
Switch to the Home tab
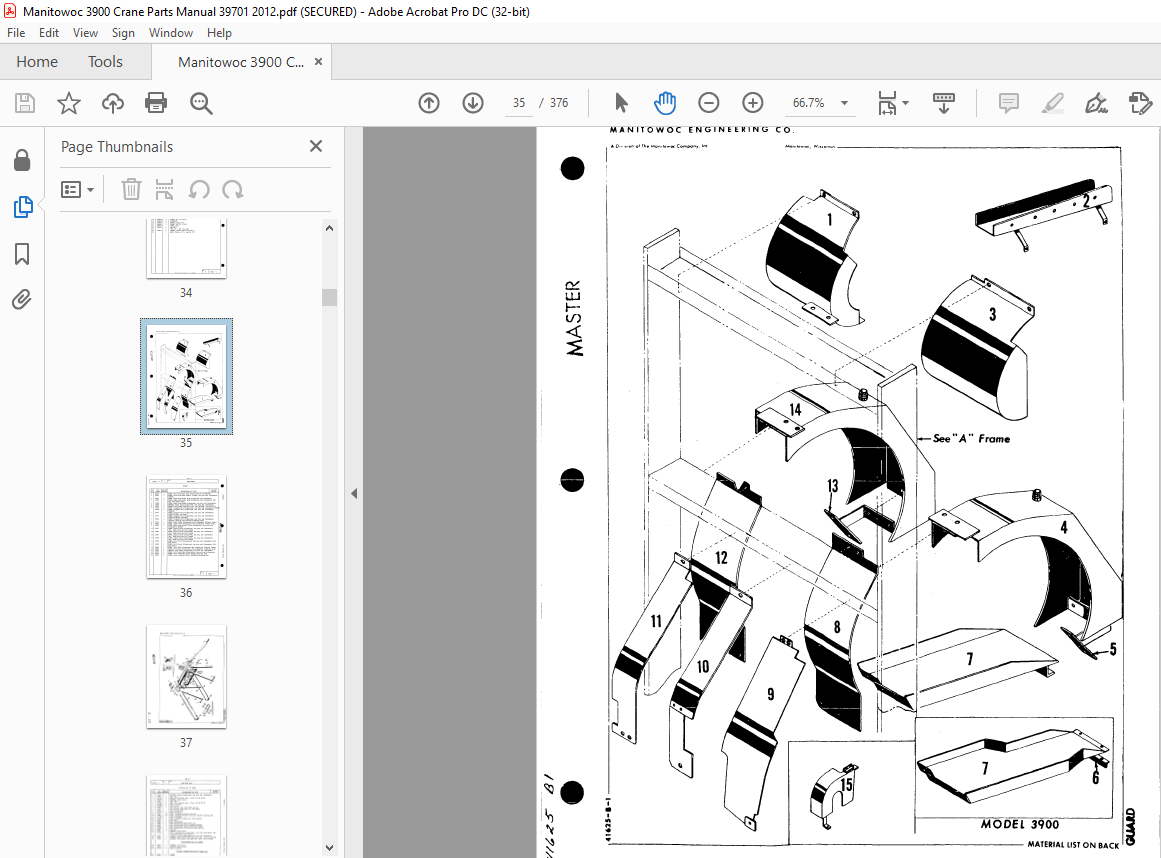(x=37, y=61)
